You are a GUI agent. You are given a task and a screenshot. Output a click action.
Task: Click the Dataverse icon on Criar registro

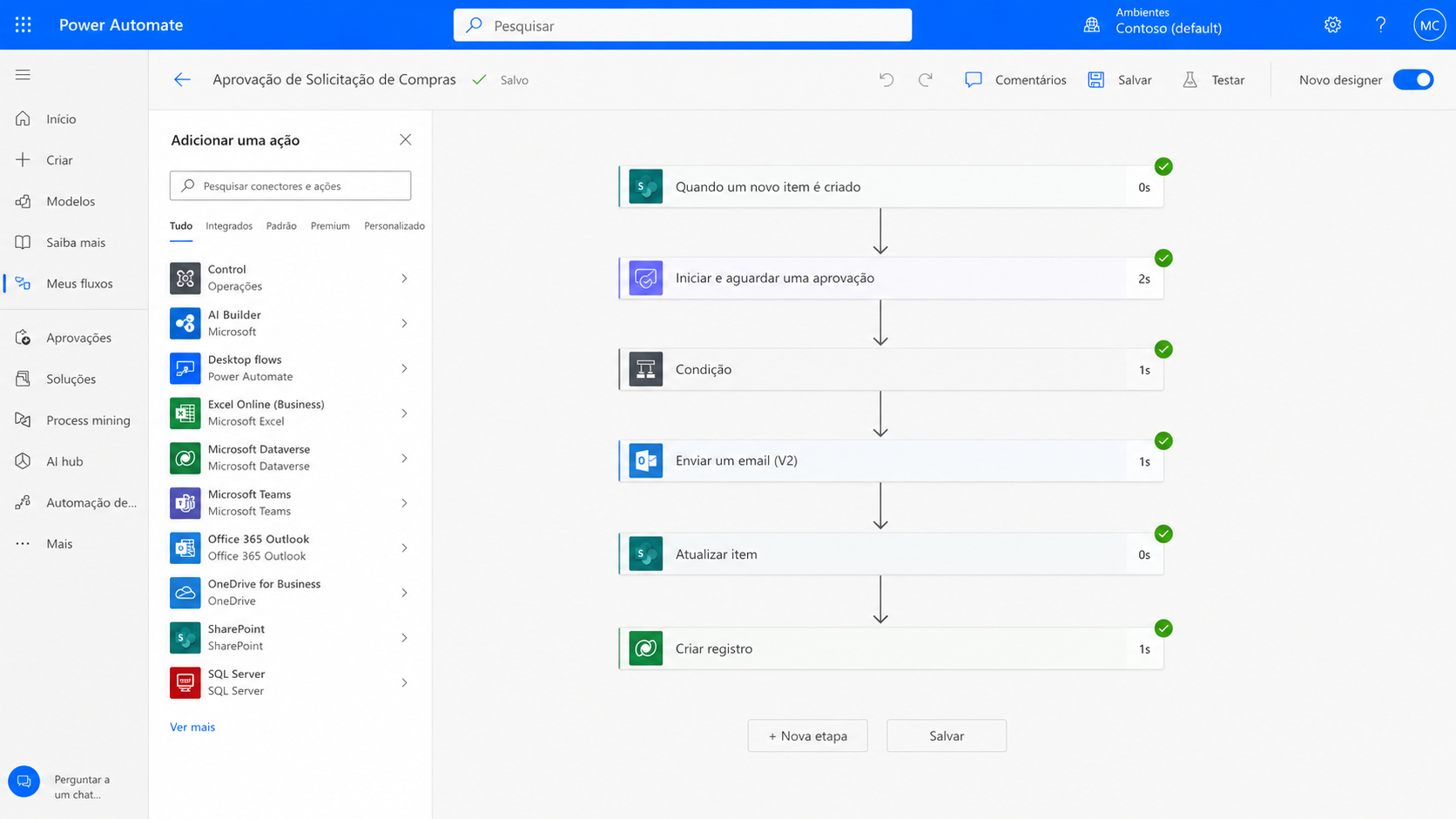click(x=645, y=648)
